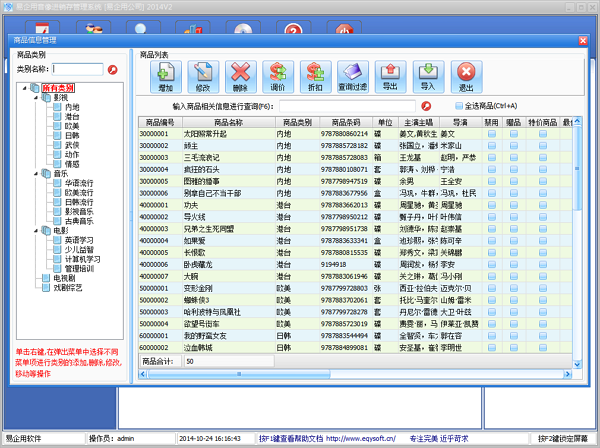Image resolution: width=600 pixels, height=448 pixels.
Task: Click the table scroll-left arrow button
Action: (x=143, y=374)
